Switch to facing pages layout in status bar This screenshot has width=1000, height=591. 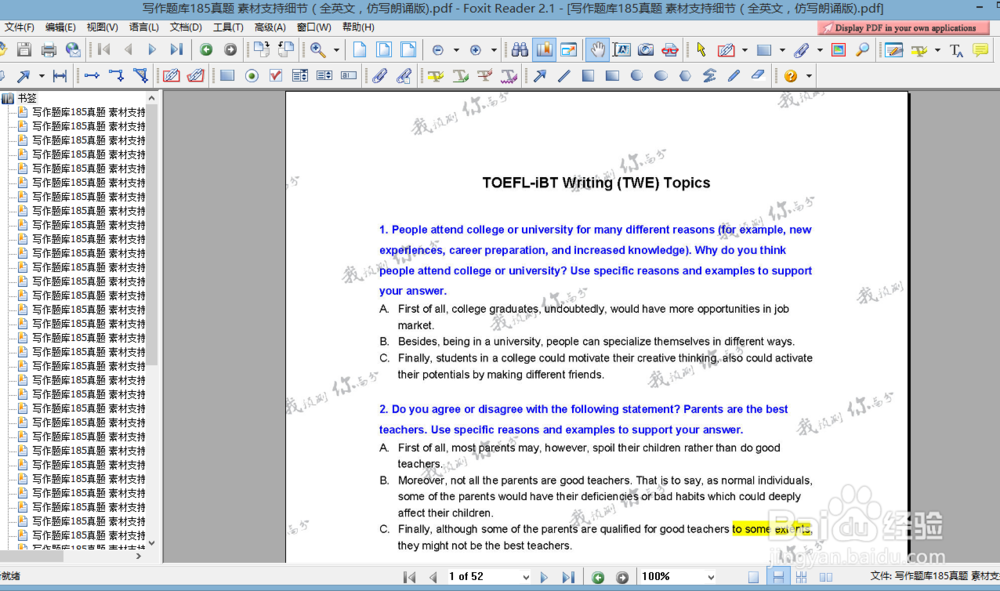pos(826,577)
